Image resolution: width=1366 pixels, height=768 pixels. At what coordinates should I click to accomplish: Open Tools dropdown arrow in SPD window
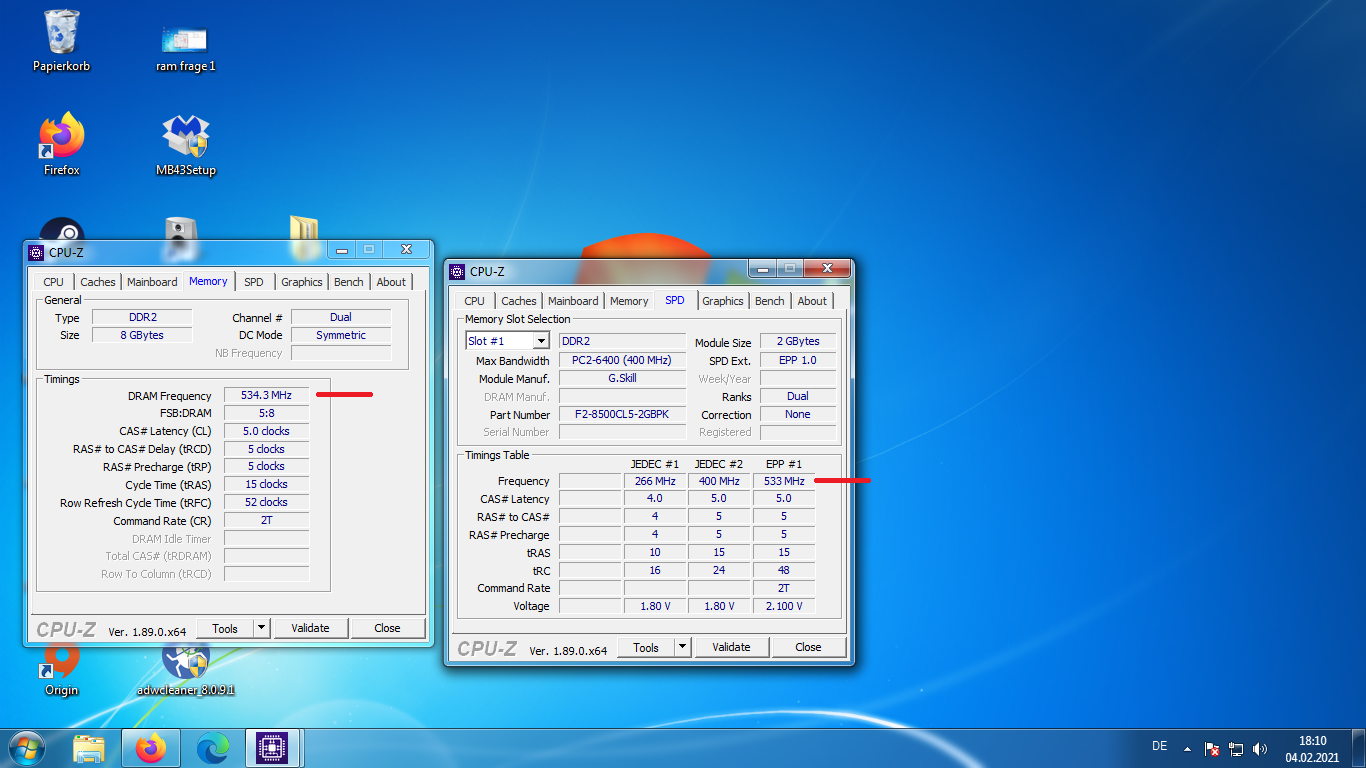pyautogui.click(x=682, y=647)
